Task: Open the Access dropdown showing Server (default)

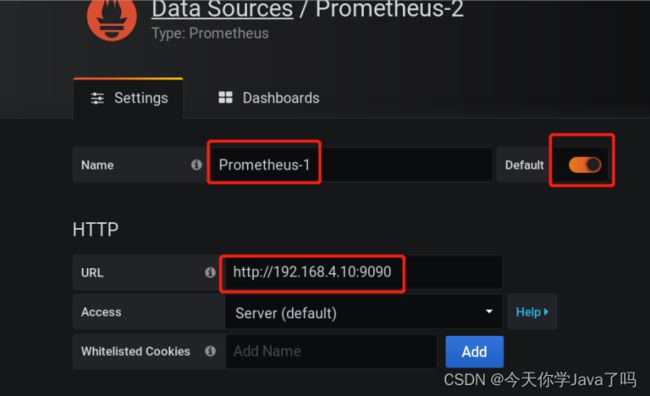Action: pyautogui.click(x=364, y=313)
